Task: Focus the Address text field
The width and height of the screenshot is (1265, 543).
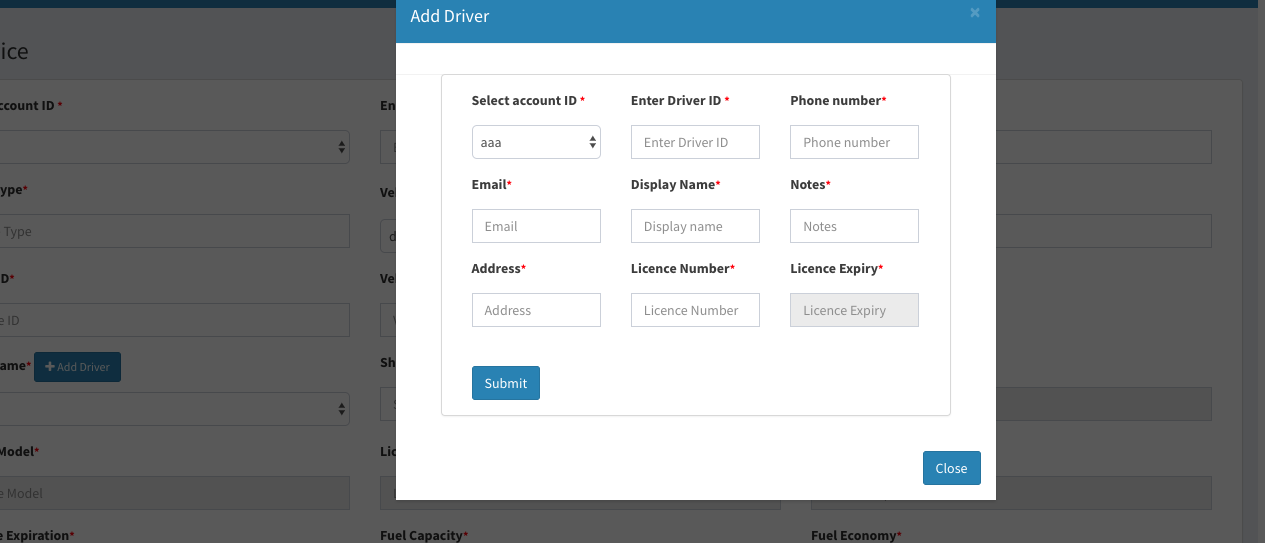Action: pyautogui.click(x=536, y=310)
